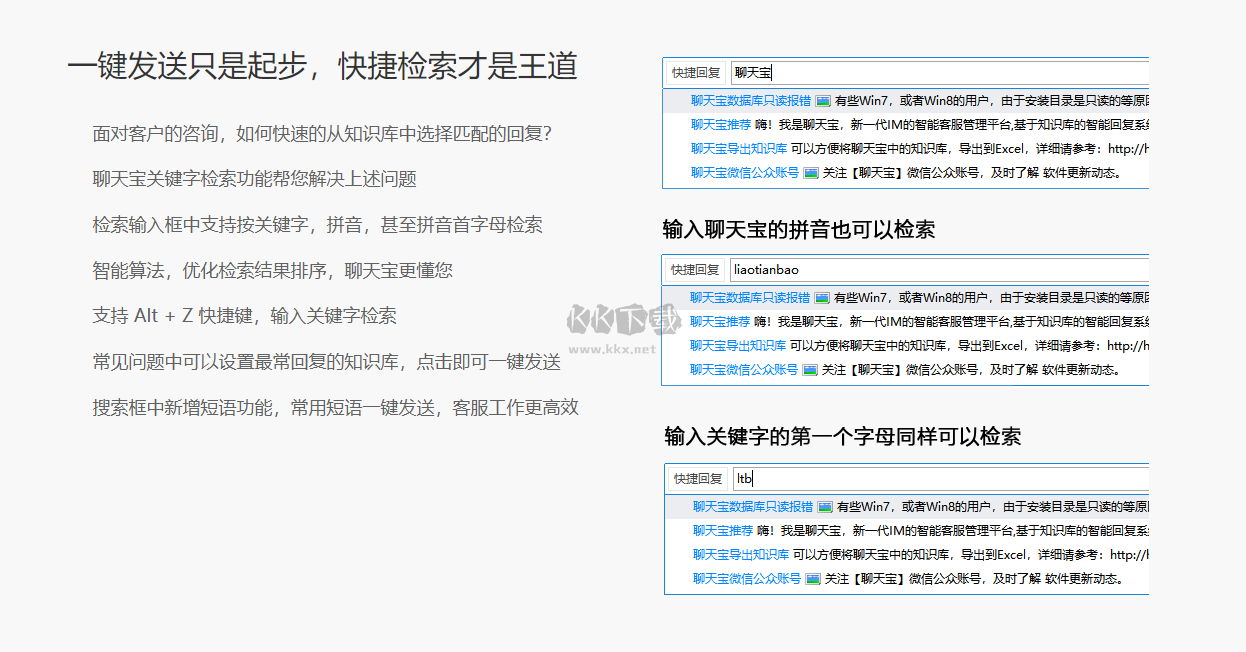Click image icon after 聊天宝微信公众账号 in ltb panel

click(813, 579)
